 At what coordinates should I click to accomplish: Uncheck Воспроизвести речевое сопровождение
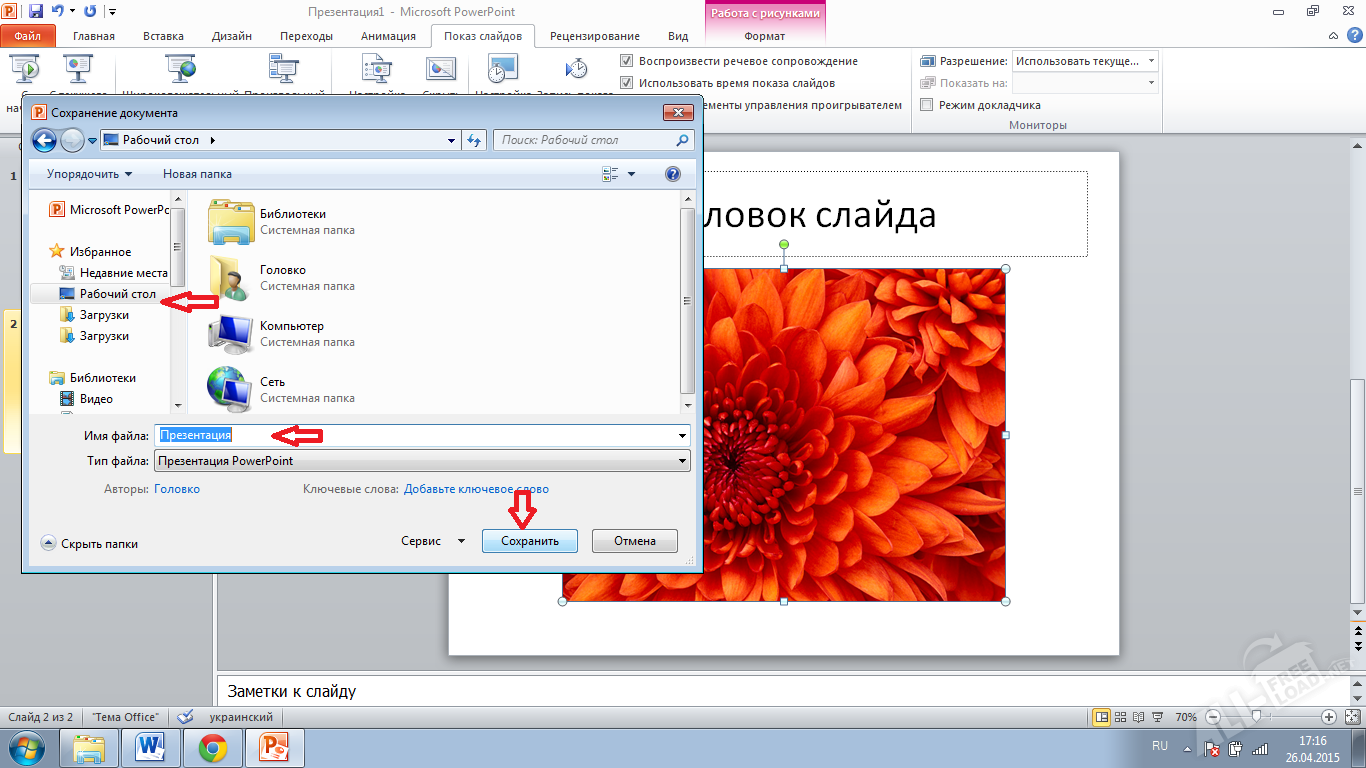click(x=626, y=60)
